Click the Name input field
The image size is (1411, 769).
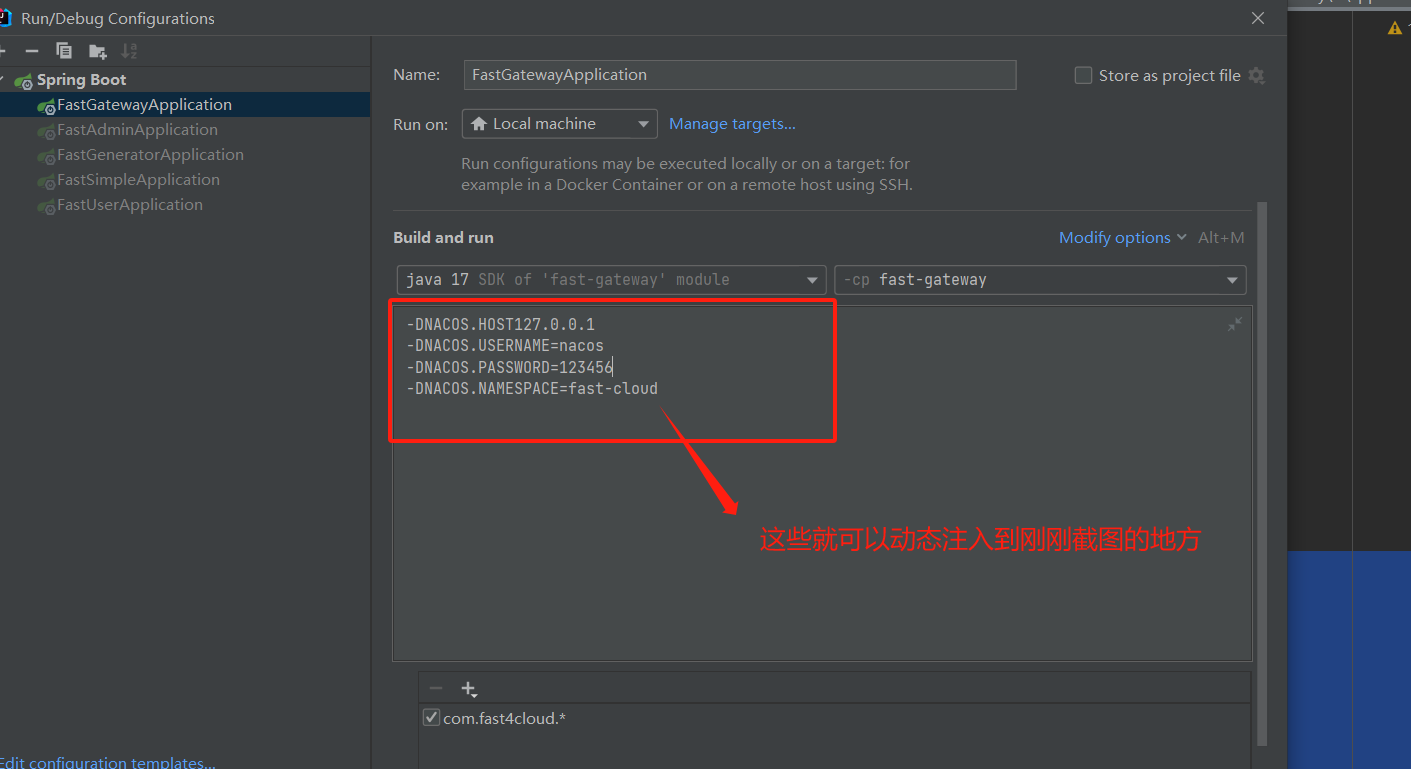[740, 75]
